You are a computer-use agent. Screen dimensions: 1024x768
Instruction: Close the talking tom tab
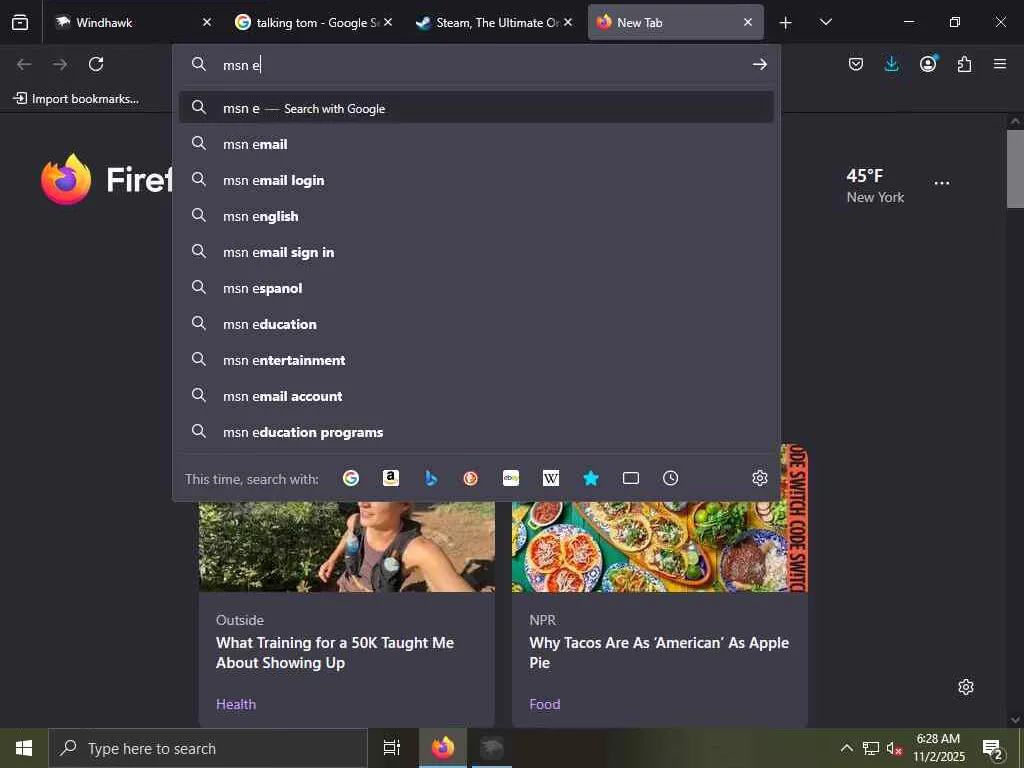[388, 22]
